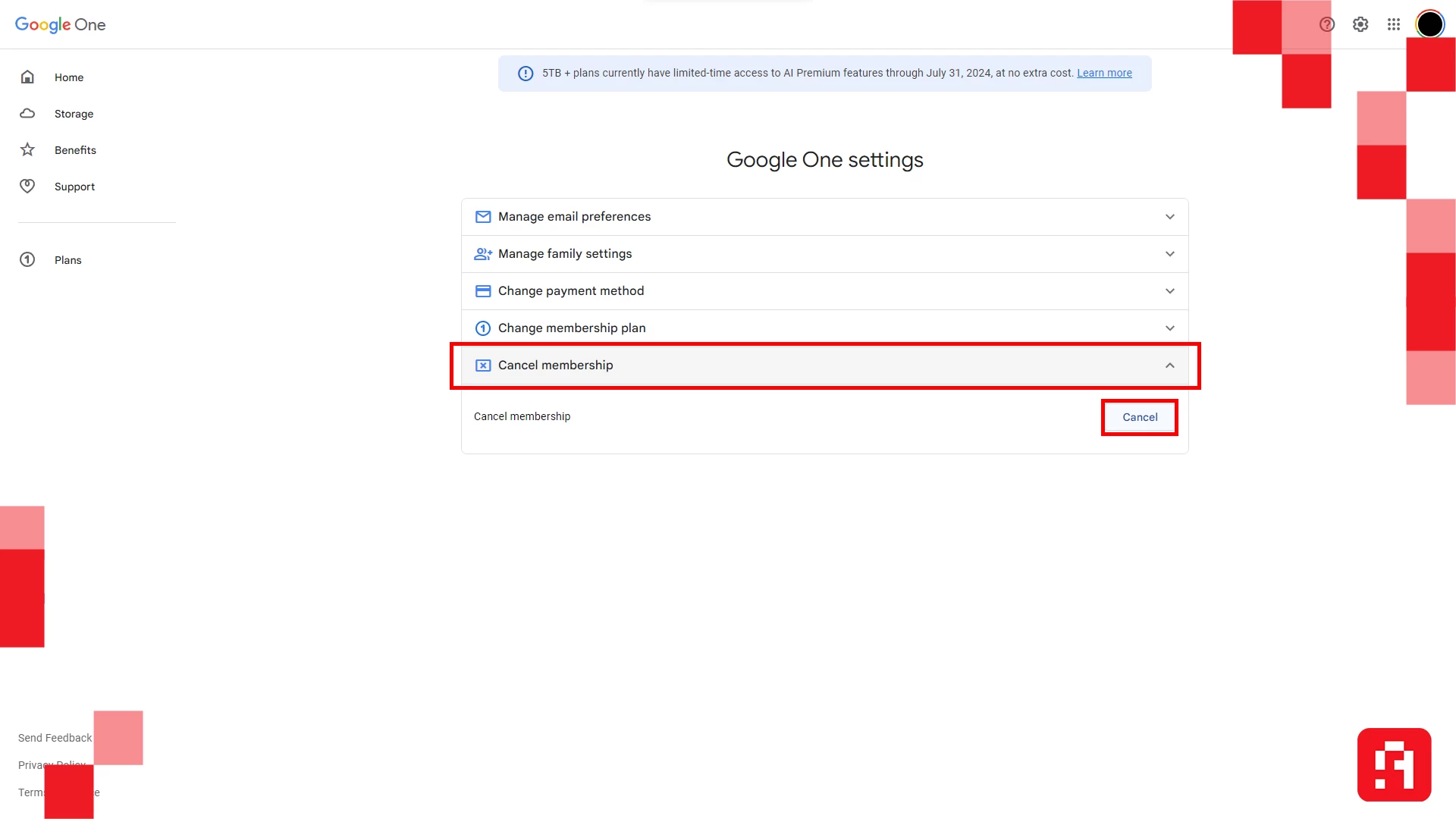Image resolution: width=1456 pixels, height=819 pixels.
Task: Click the membership plan circled-one icon
Action: pos(483,328)
